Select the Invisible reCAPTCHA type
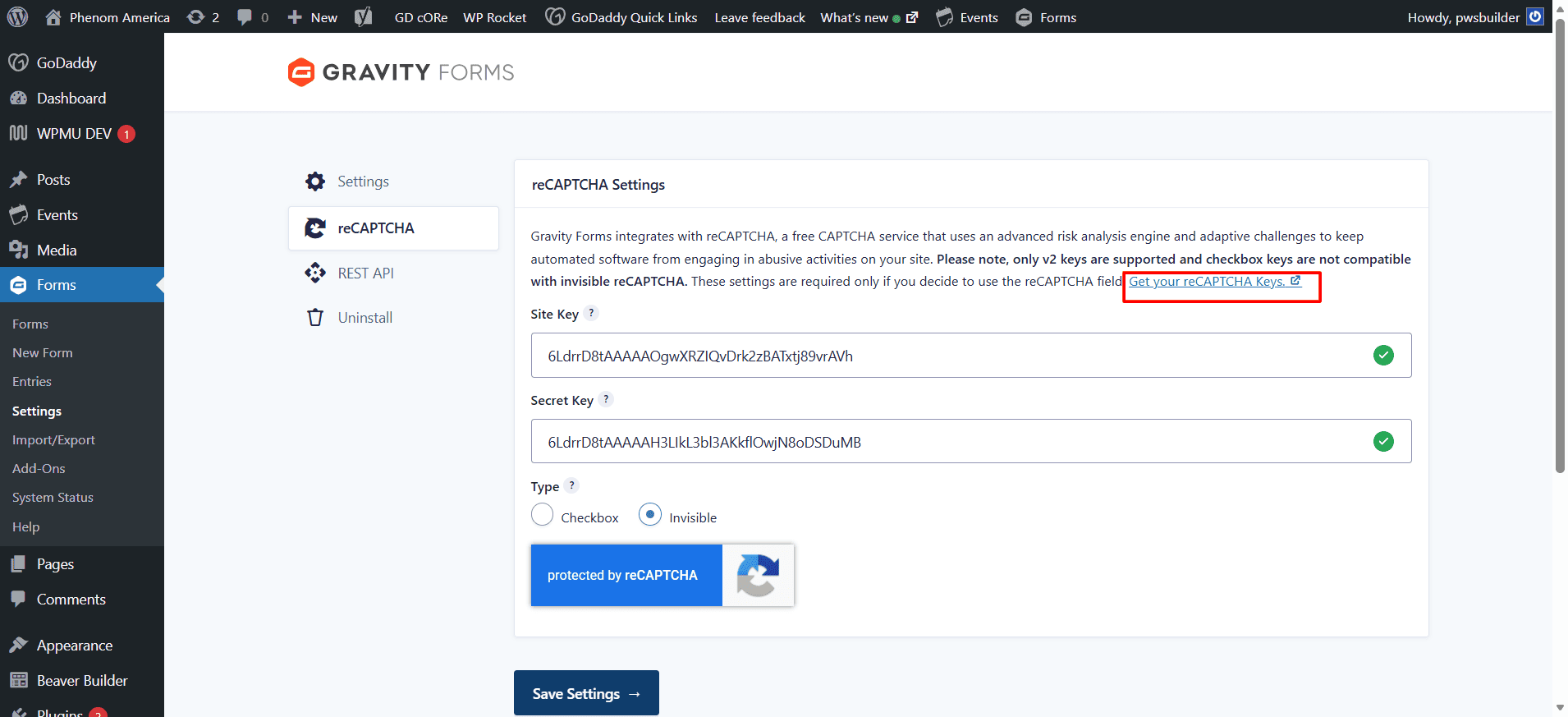Screen dimensions: 1568x717 click(650, 515)
